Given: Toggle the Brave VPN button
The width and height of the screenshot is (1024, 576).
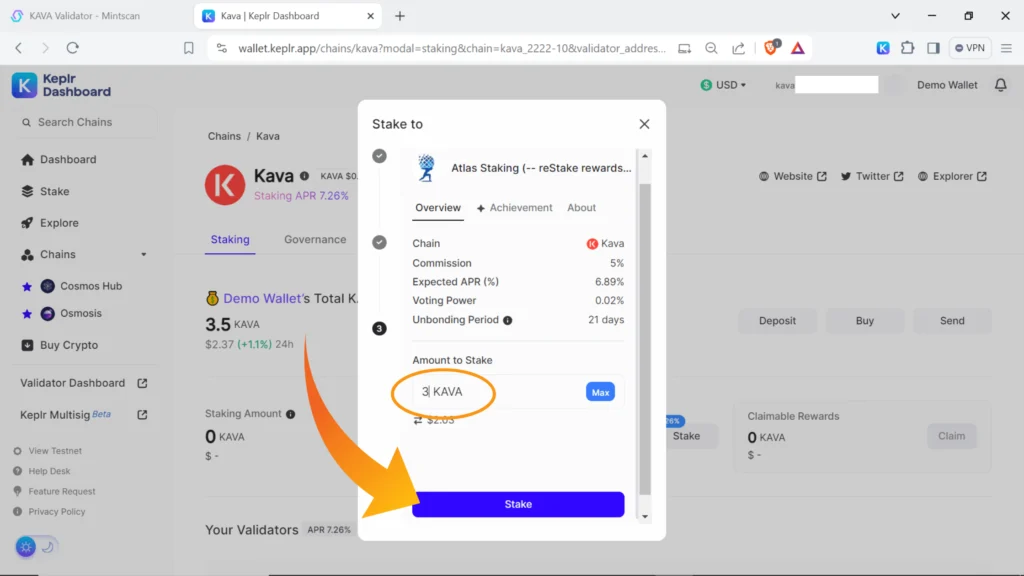Looking at the screenshot, I should (x=971, y=47).
